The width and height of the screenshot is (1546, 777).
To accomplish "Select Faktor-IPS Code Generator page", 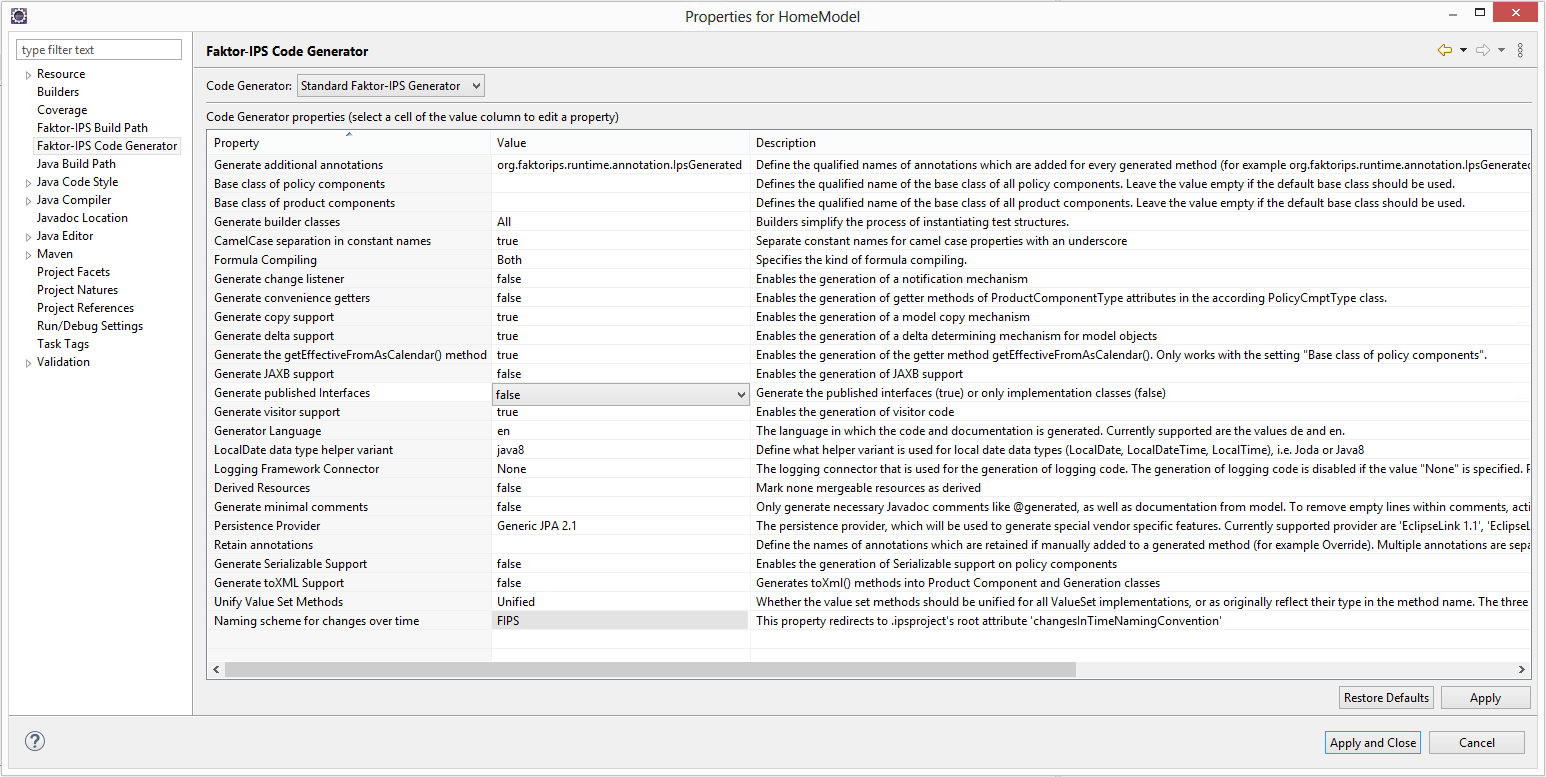I will pyautogui.click(x=107, y=146).
